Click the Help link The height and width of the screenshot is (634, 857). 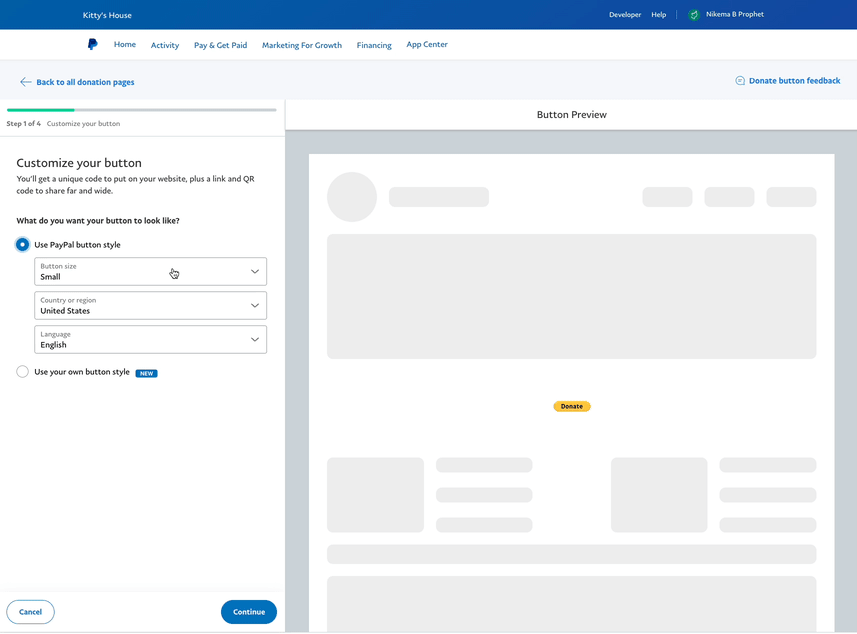[x=659, y=15]
